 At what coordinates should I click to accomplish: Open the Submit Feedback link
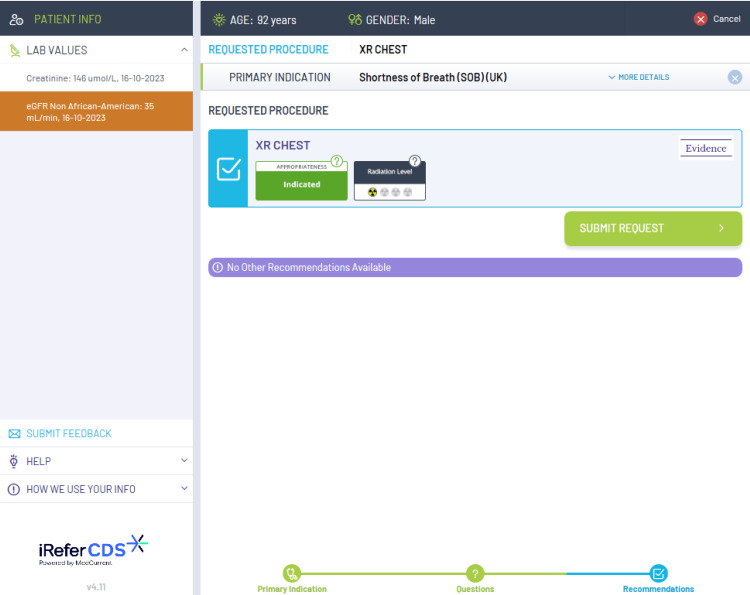point(69,434)
